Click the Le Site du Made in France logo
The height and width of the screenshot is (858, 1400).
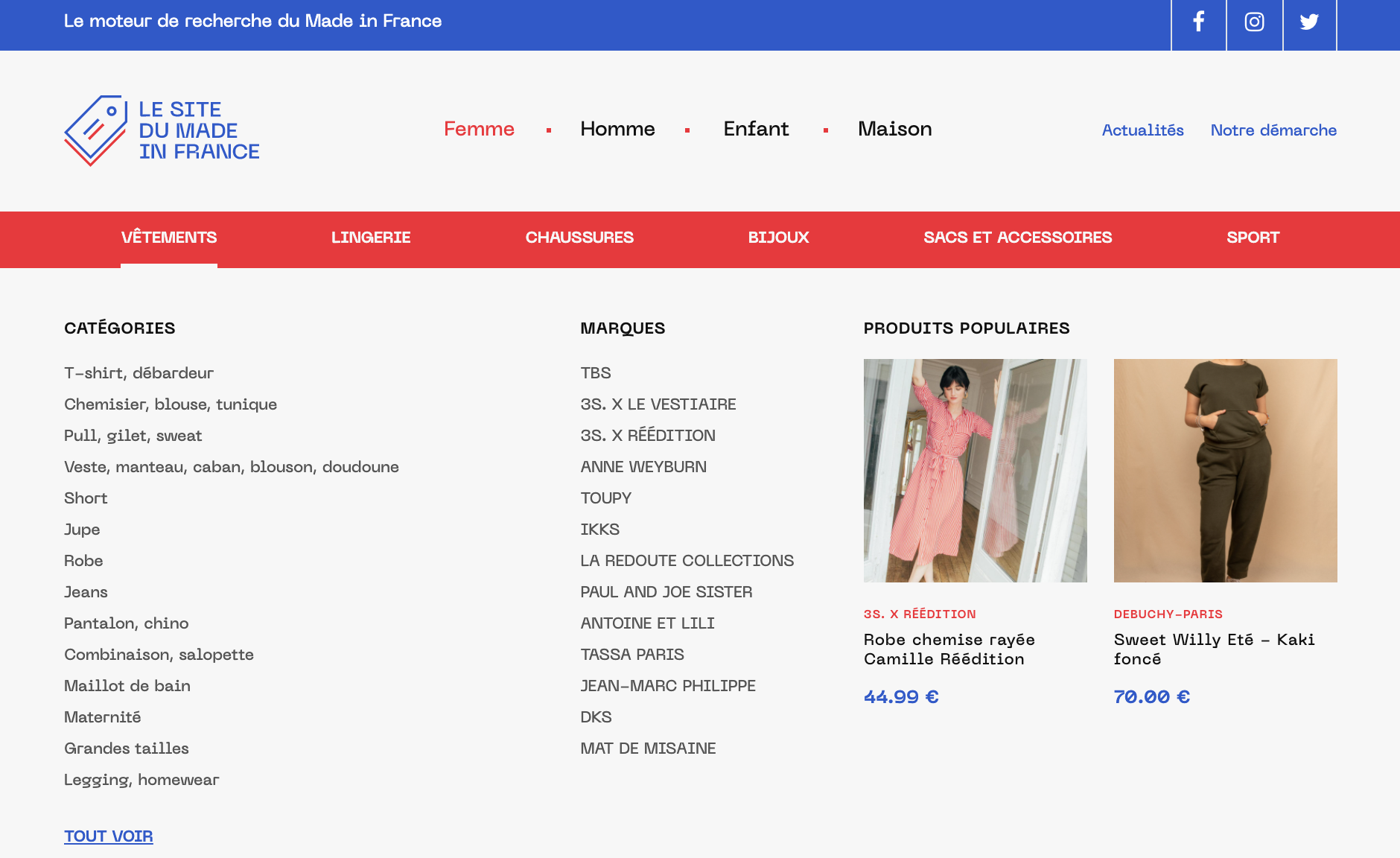pyautogui.click(x=162, y=130)
